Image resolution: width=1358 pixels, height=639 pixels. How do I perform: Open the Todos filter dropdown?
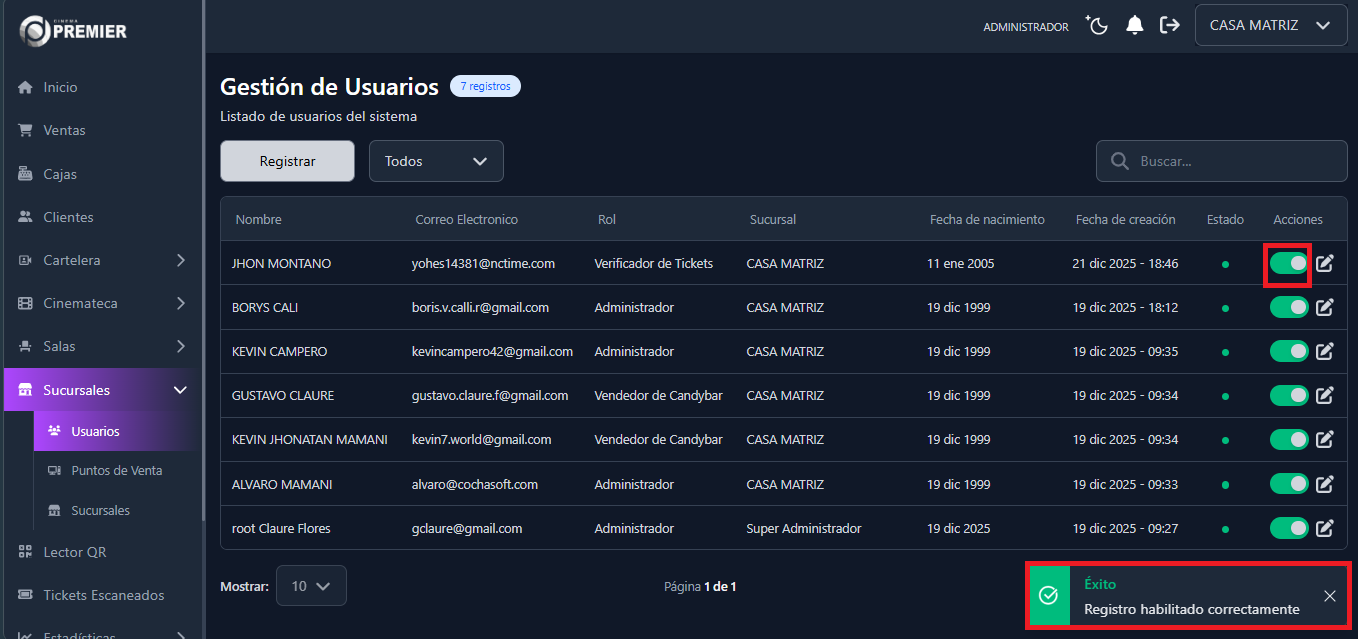pyautogui.click(x=436, y=161)
